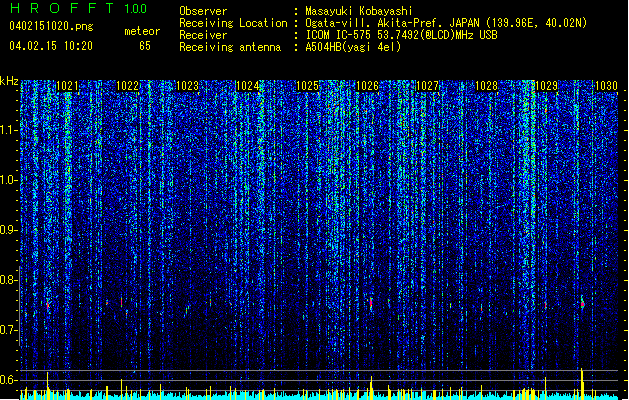
Task: Click the 0.8 kHz axis label
Action: (x=8, y=280)
